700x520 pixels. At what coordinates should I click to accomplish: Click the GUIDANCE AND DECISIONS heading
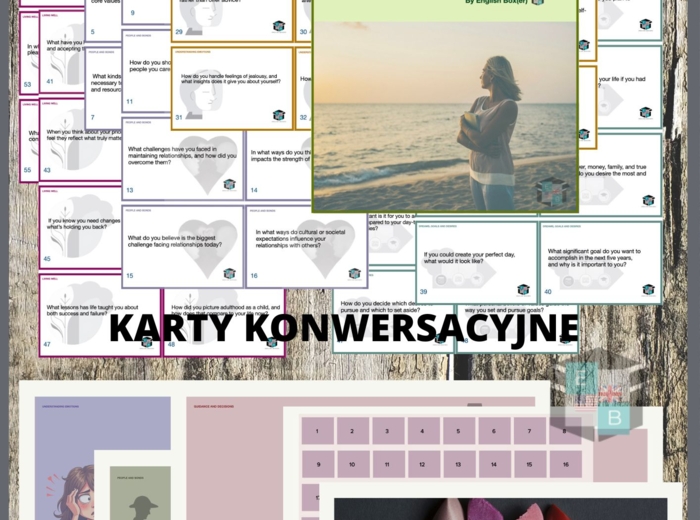click(213, 407)
